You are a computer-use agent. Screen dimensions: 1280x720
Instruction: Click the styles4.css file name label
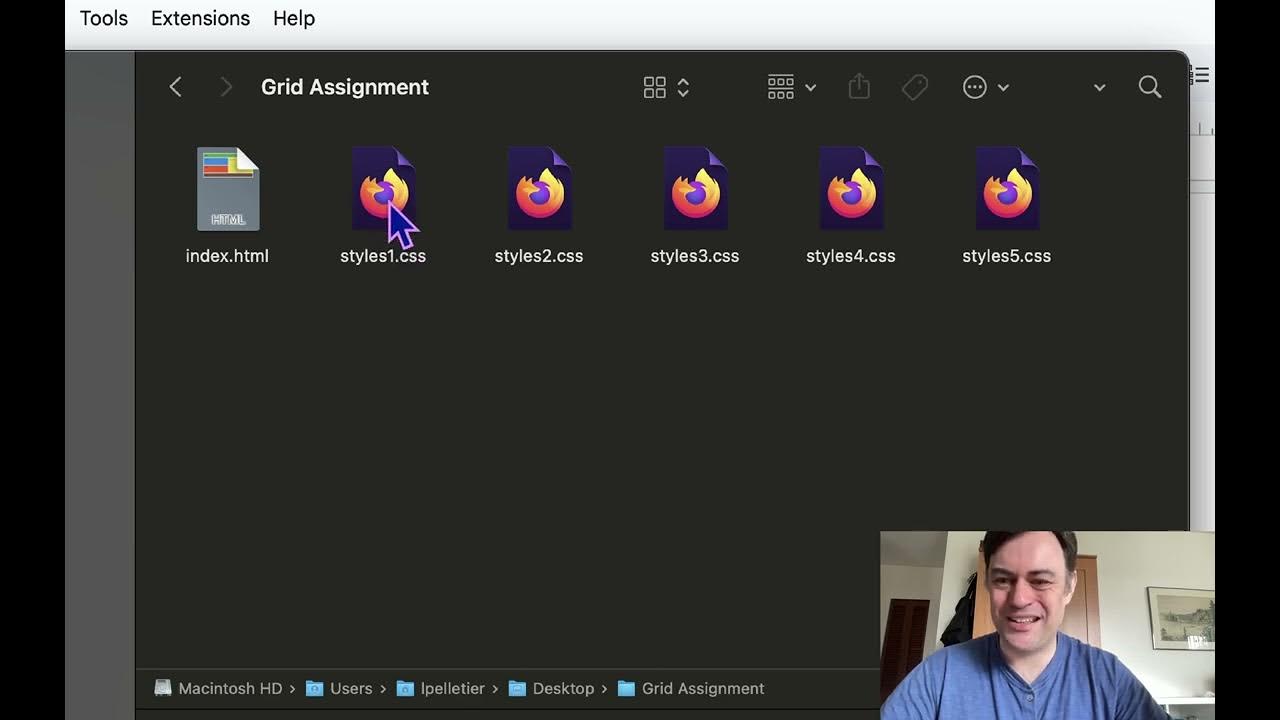(x=851, y=256)
